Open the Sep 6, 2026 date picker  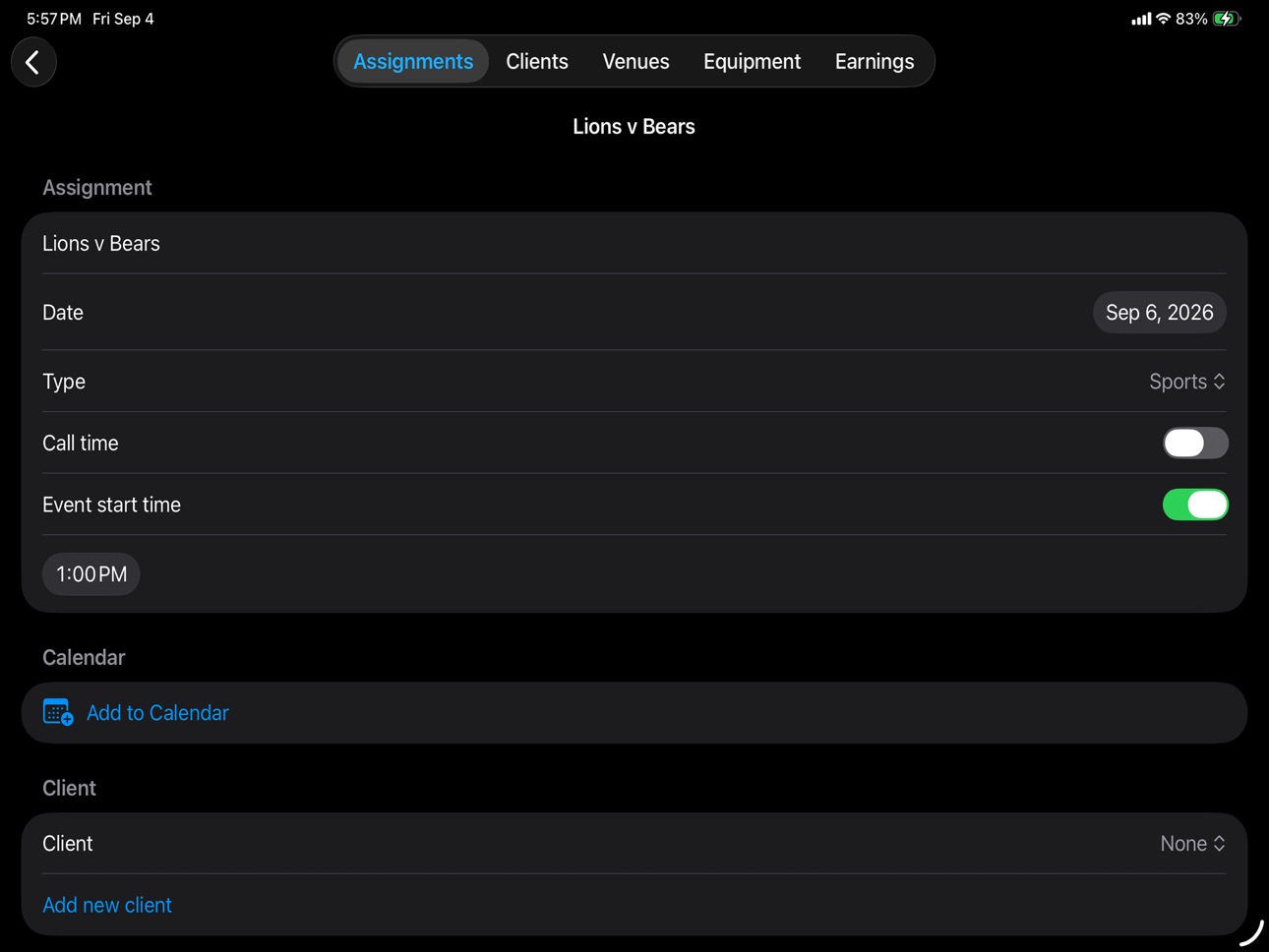1159,313
